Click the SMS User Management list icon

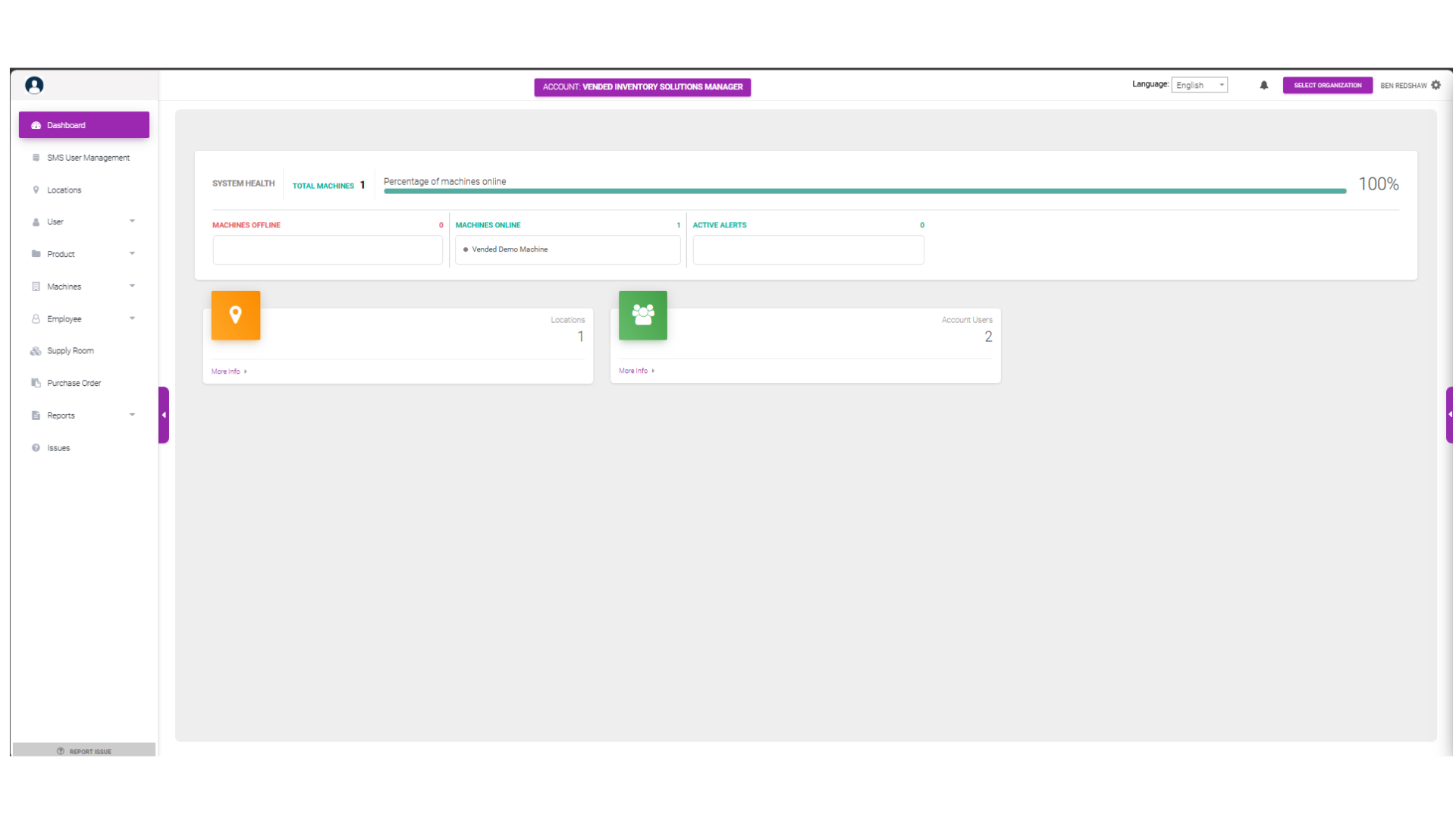36,158
